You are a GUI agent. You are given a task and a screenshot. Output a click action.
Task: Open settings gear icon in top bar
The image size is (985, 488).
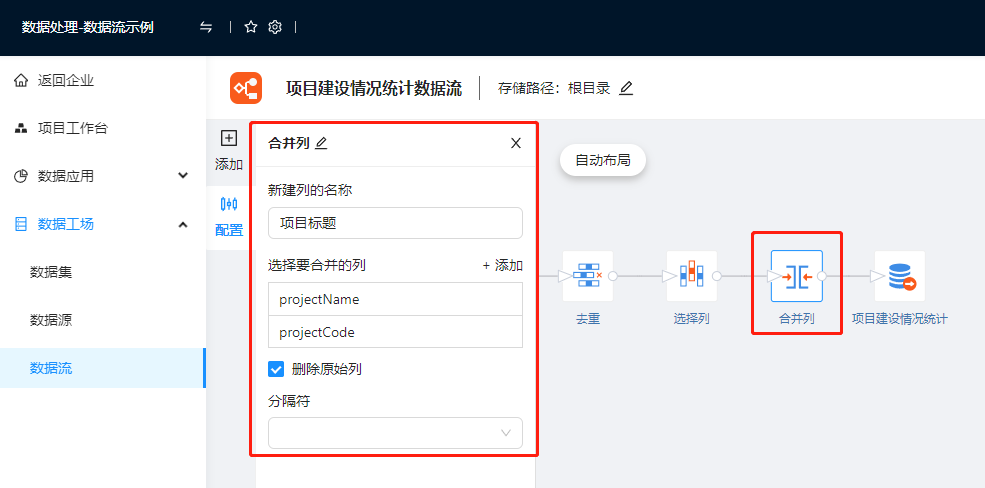(x=275, y=27)
